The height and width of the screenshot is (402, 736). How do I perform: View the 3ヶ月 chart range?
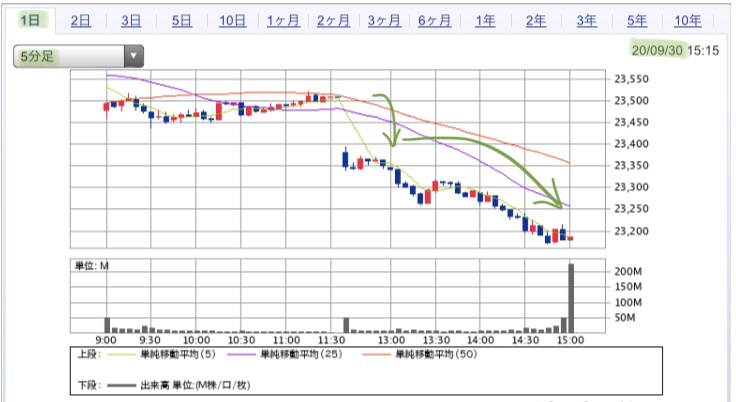(384, 21)
